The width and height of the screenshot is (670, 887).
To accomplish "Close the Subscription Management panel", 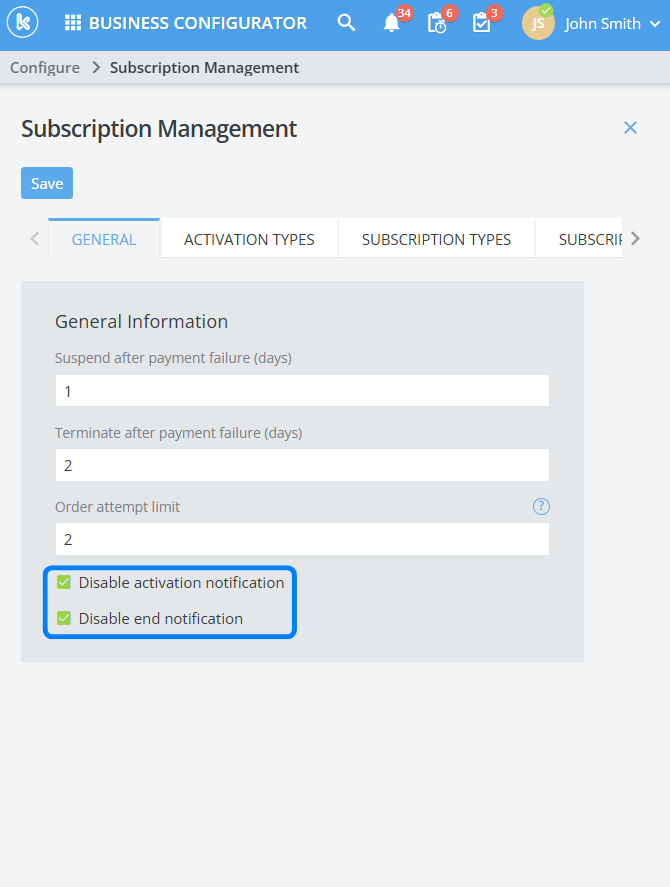I will click(x=630, y=127).
